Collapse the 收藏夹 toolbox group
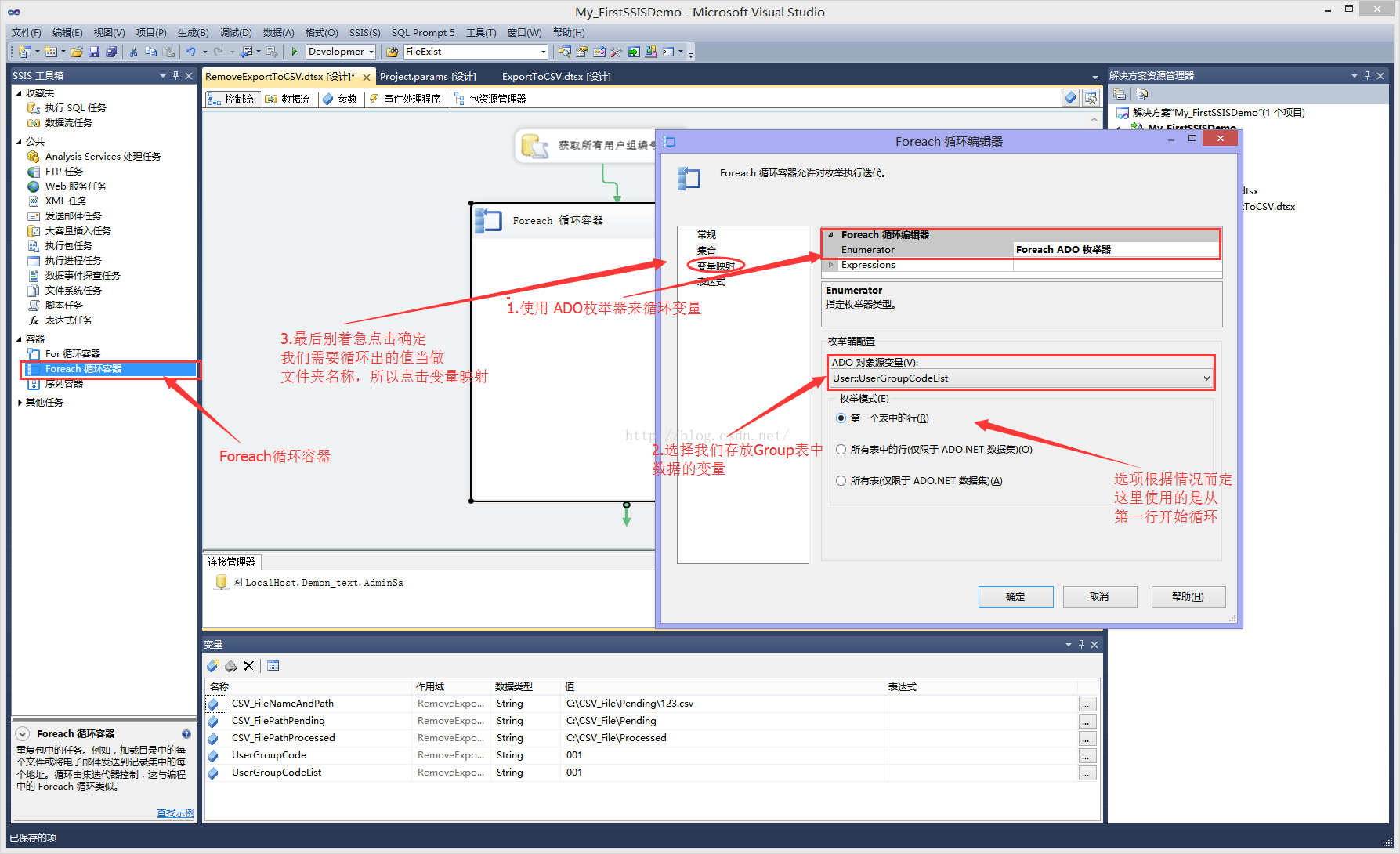 [x=19, y=93]
